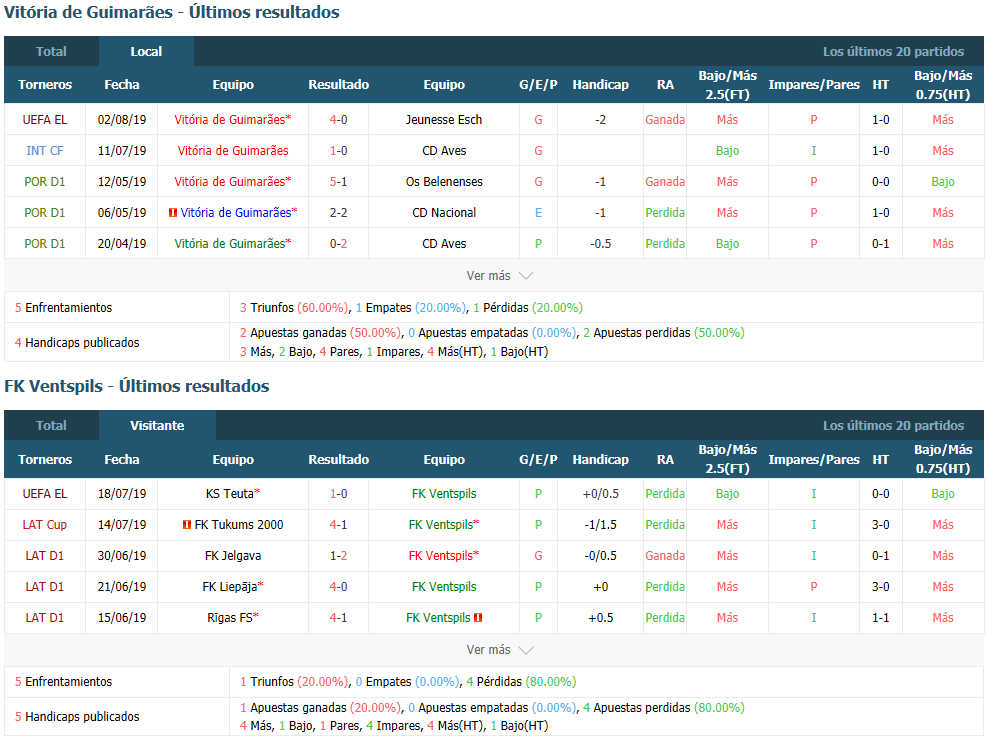Click the INT CF tournament label

point(44,151)
